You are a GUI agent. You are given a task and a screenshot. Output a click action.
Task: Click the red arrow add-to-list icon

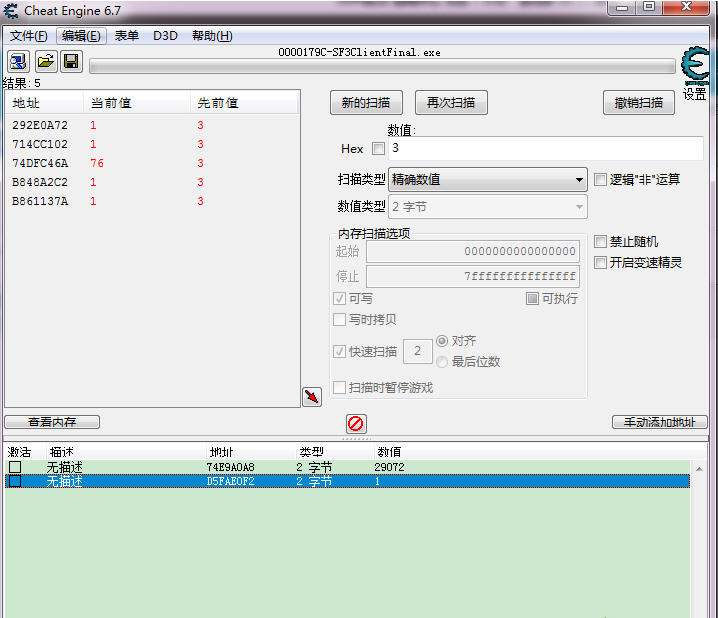312,397
